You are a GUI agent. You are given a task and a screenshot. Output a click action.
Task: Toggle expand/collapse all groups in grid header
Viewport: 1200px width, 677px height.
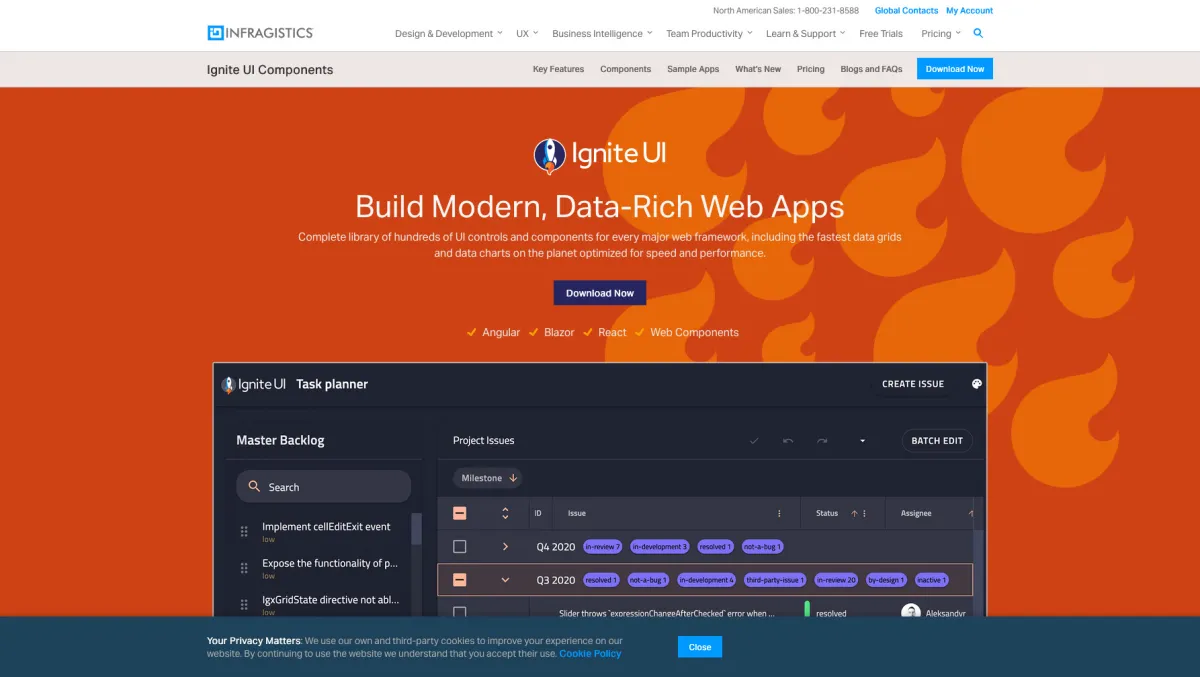[x=505, y=513]
